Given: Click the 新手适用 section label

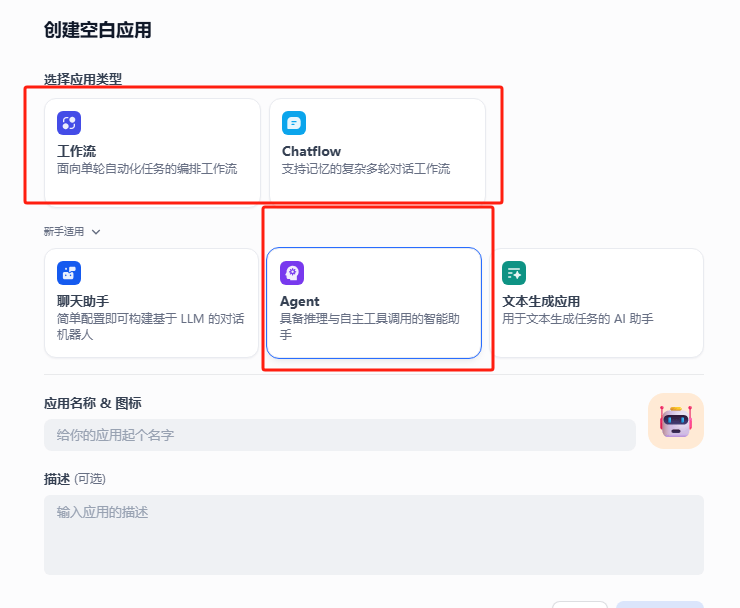Looking at the screenshot, I should click(64, 232).
